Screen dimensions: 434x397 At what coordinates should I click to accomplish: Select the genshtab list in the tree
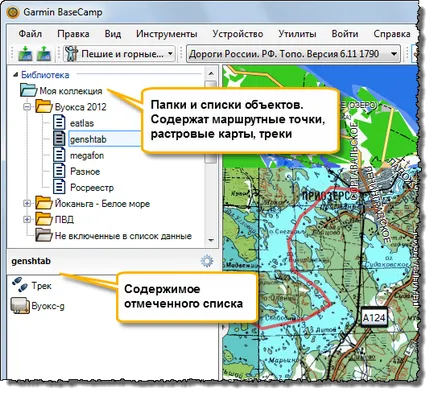(88, 139)
